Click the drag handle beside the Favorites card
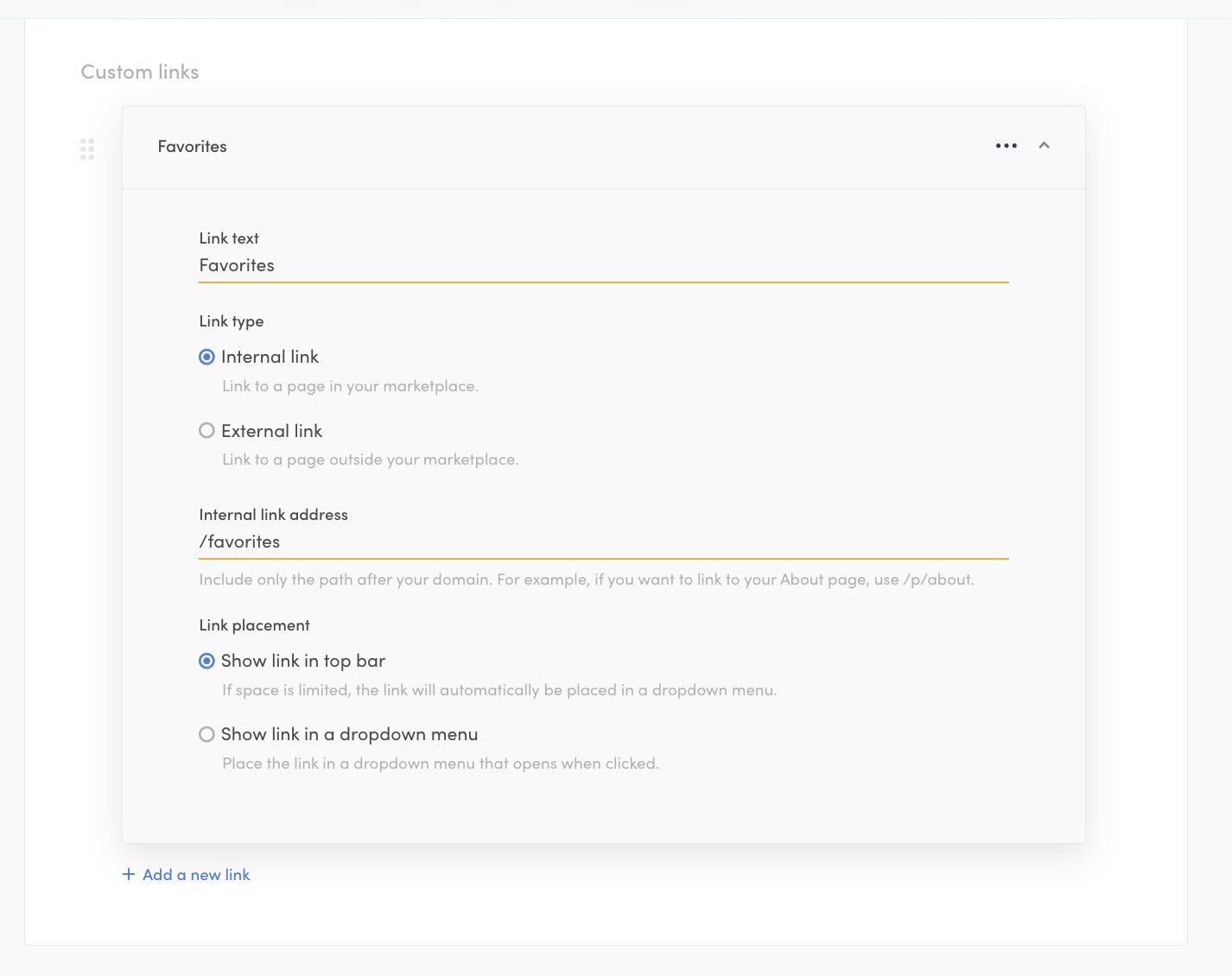The height and width of the screenshot is (976, 1232). pos(86,149)
